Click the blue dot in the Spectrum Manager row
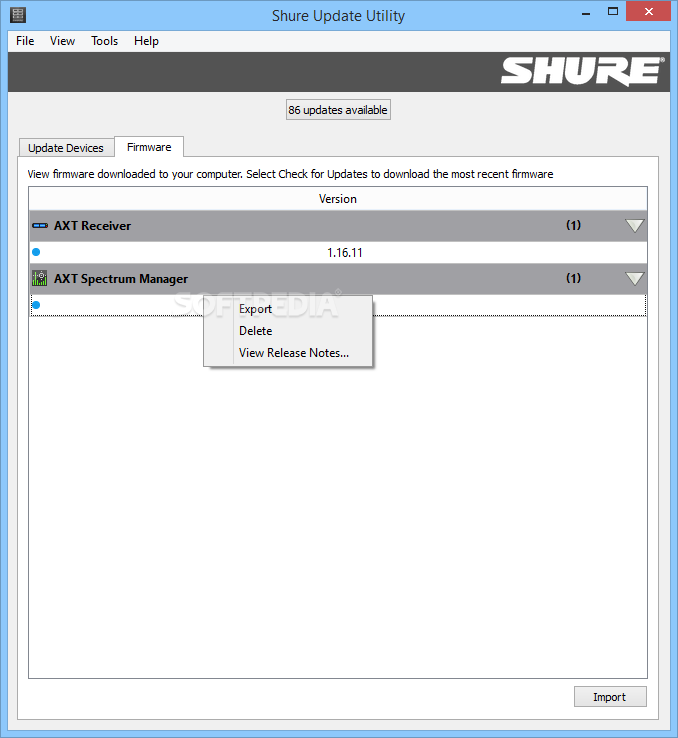The width and height of the screenshot is (678, 738). 36,305
